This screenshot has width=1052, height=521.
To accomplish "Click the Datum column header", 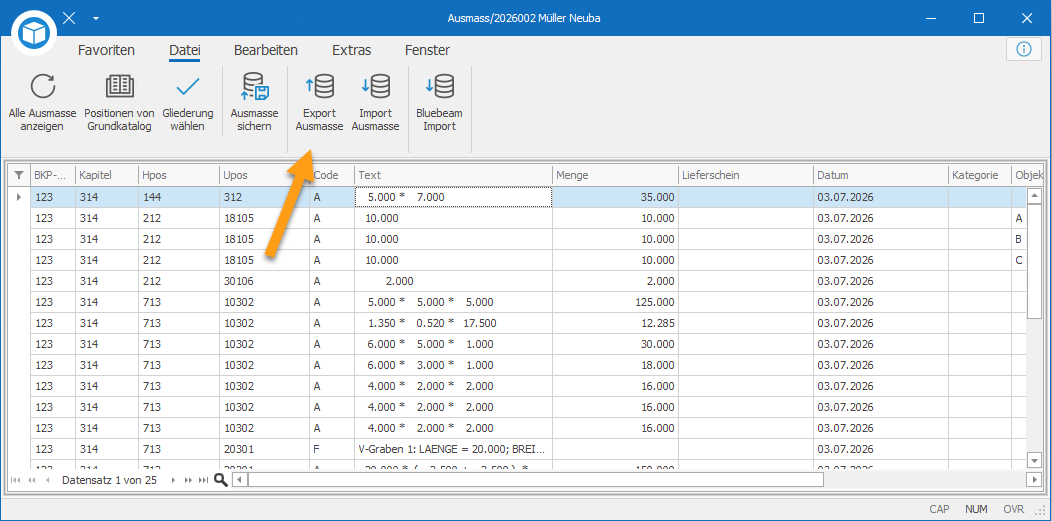I will point(880,175).
